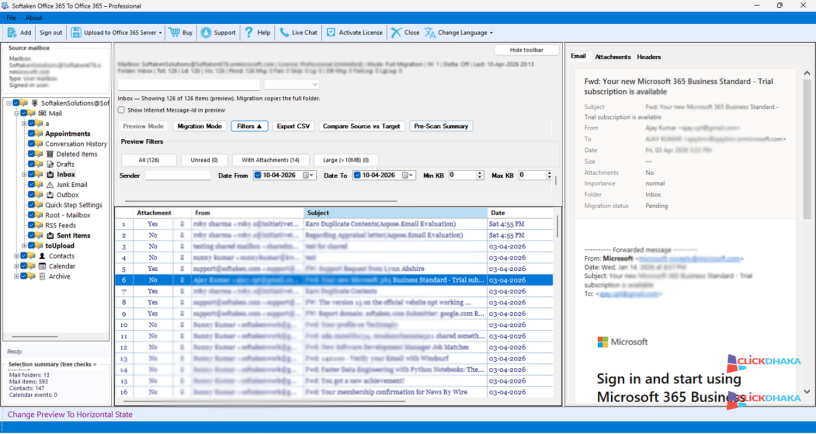Increase the Min KB spinner value
Screen dimensions: 816x434
point(480,173)
